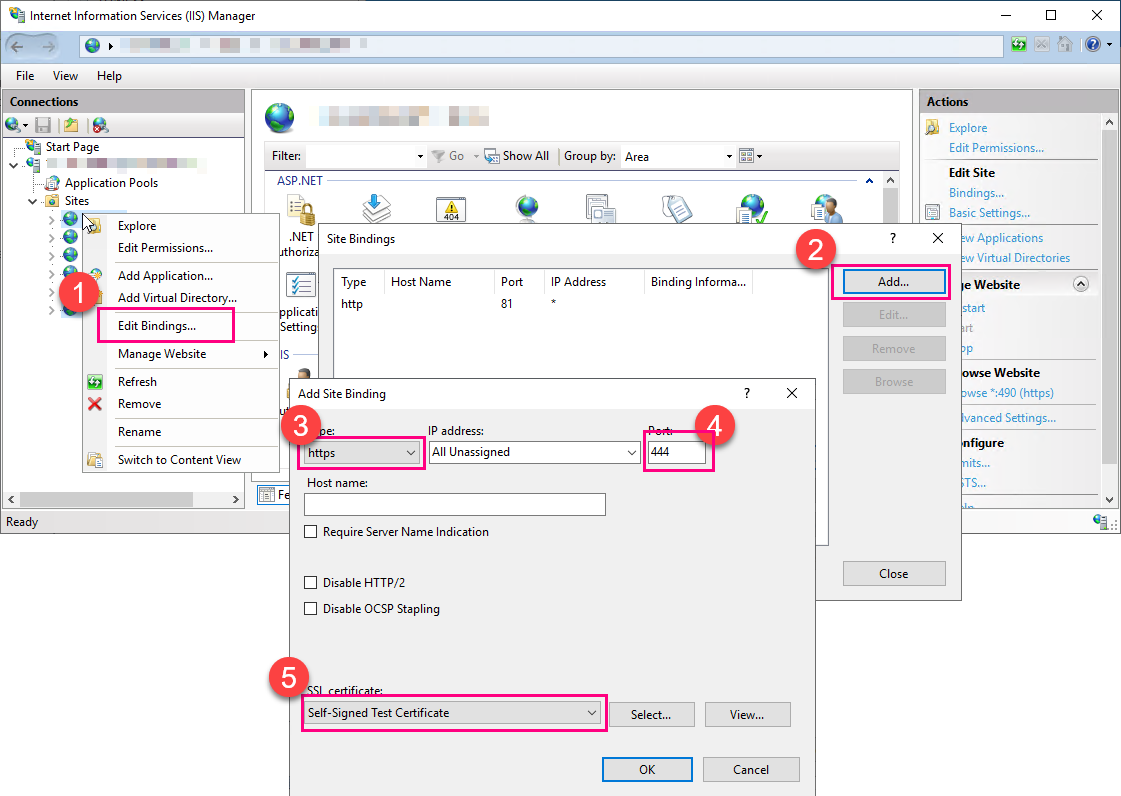
Task: Expand the IP address All Unassigned combo box
Action: (534, 452)
